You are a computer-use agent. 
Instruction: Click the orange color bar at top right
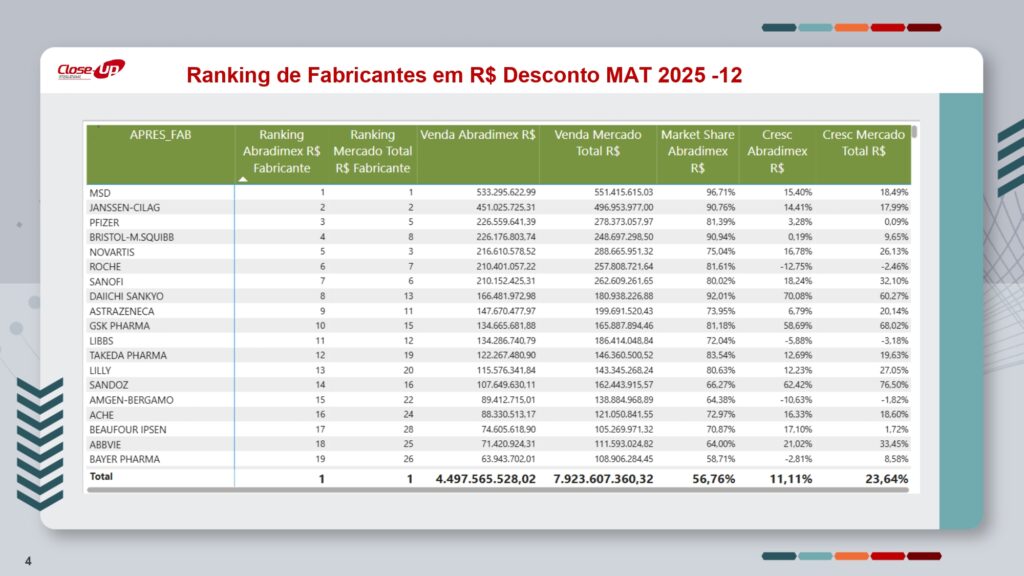coord(851,27)
